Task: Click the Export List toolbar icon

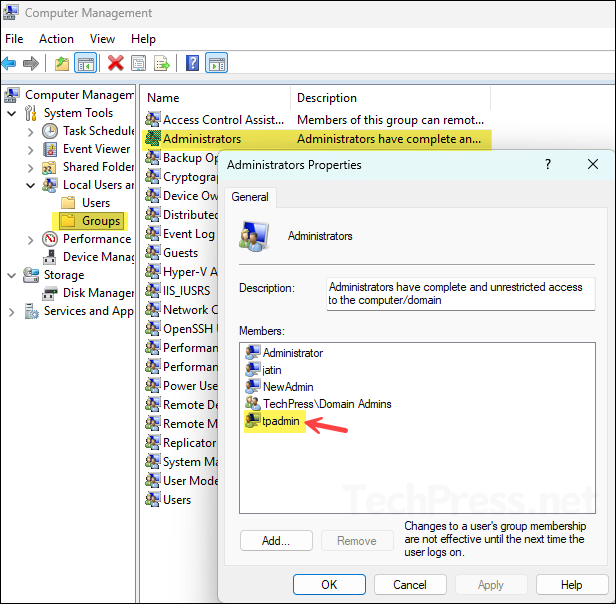Action: pyautogui.click(x=161, y=63)
